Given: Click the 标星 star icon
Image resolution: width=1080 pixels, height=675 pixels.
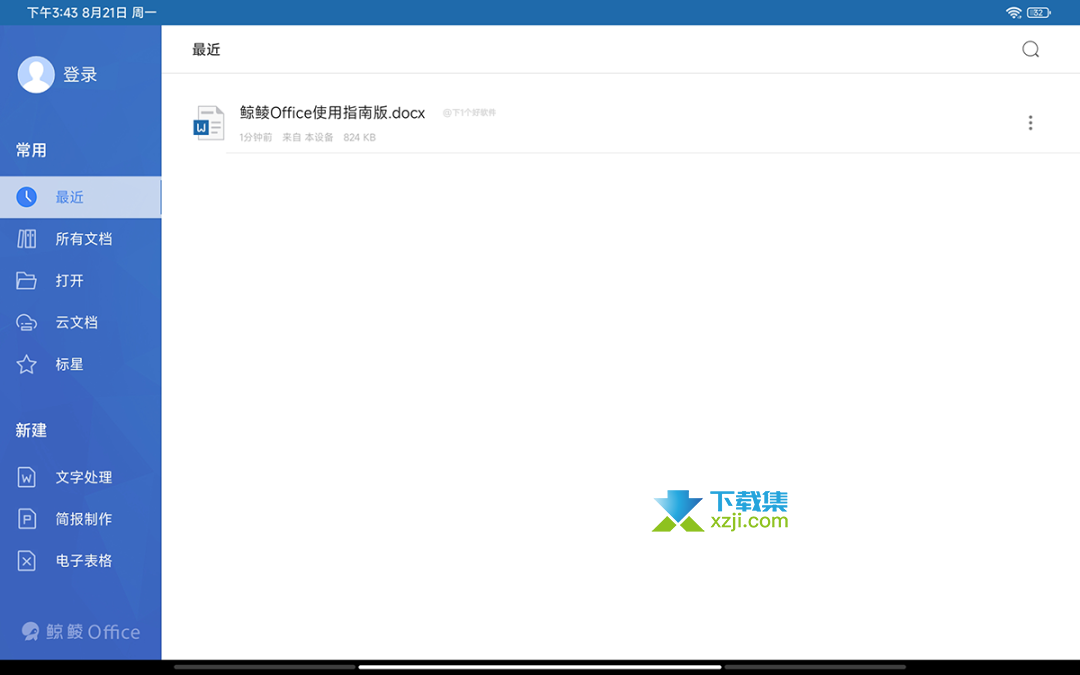Looking at the screenshot, I should [x=26, y=364].
